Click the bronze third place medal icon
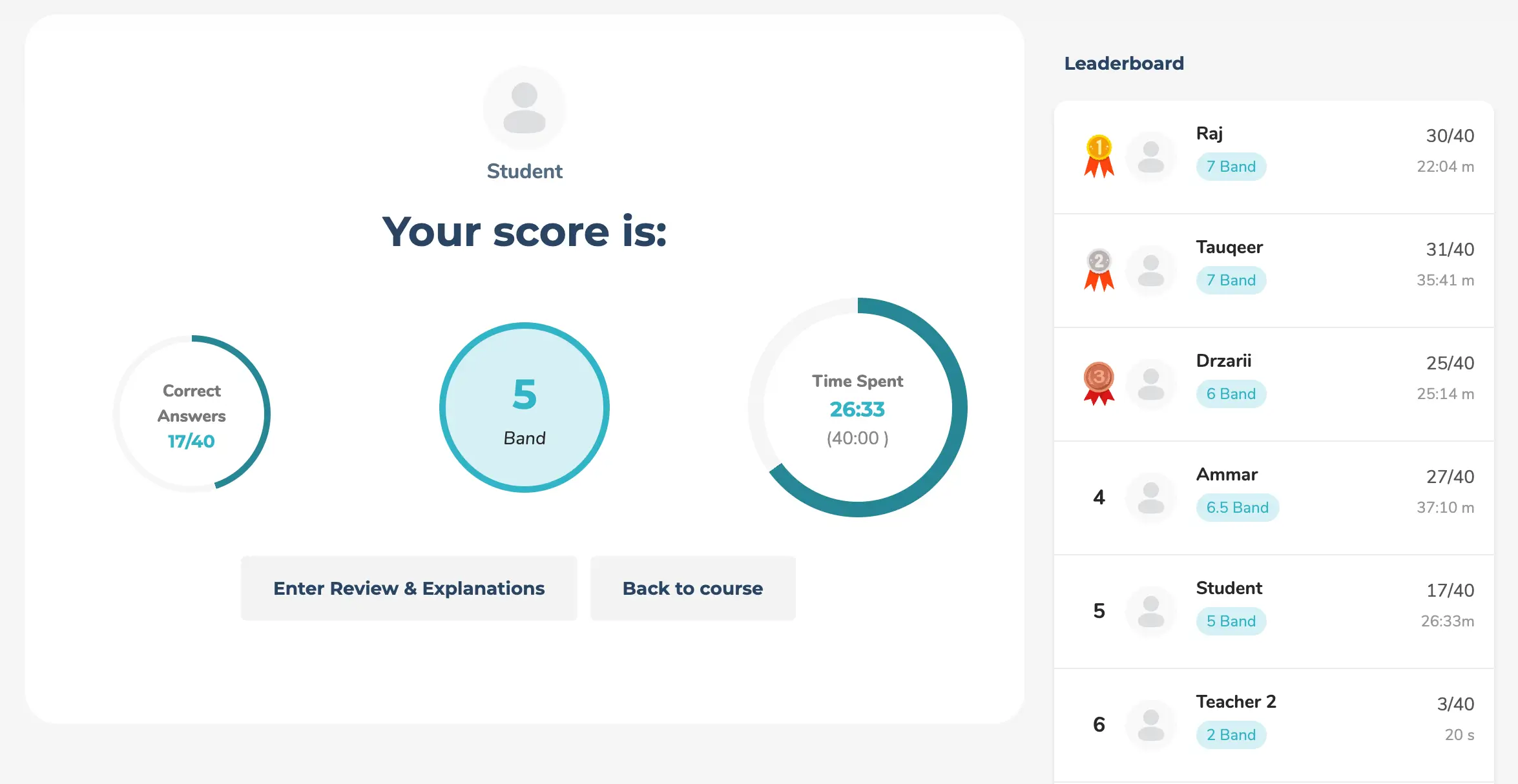1518x784 pixels. pos(1099,383)
